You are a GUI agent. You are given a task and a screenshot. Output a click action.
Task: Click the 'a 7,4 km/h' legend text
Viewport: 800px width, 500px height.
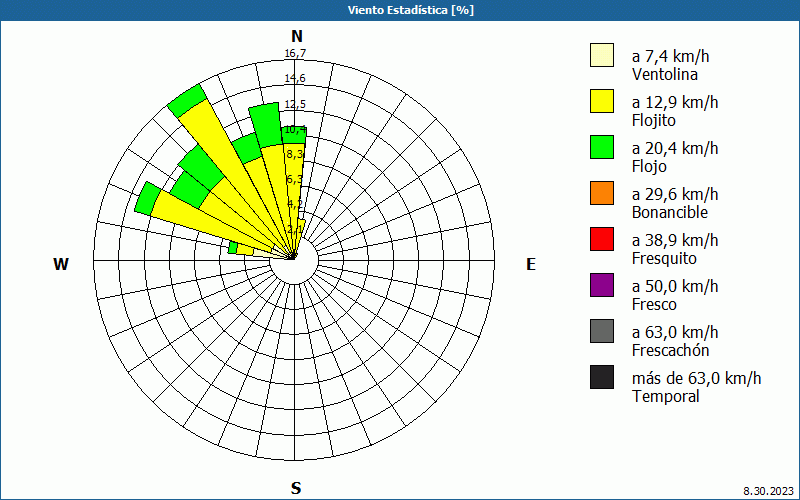point(670,56)
